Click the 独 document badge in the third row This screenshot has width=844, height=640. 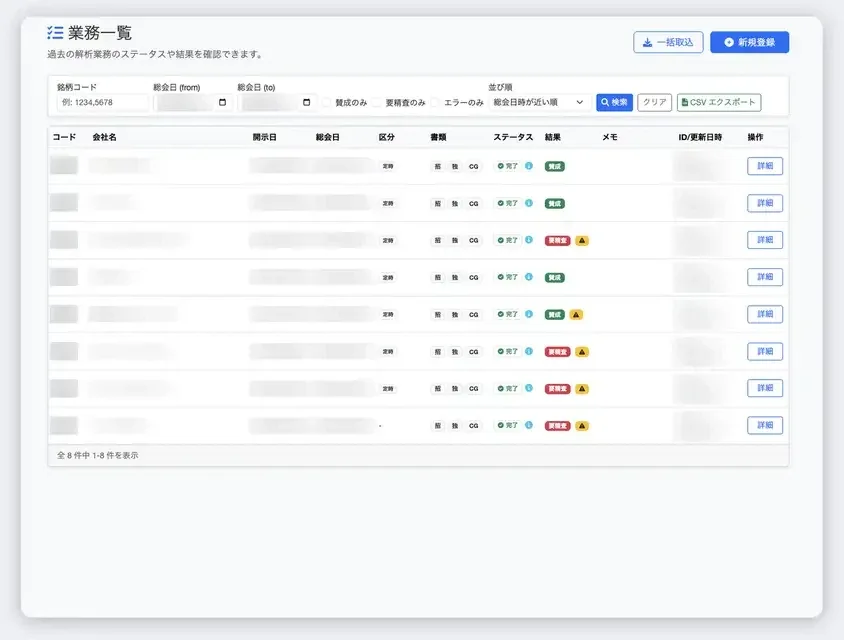pyautogui.click(x=455, y=241)
